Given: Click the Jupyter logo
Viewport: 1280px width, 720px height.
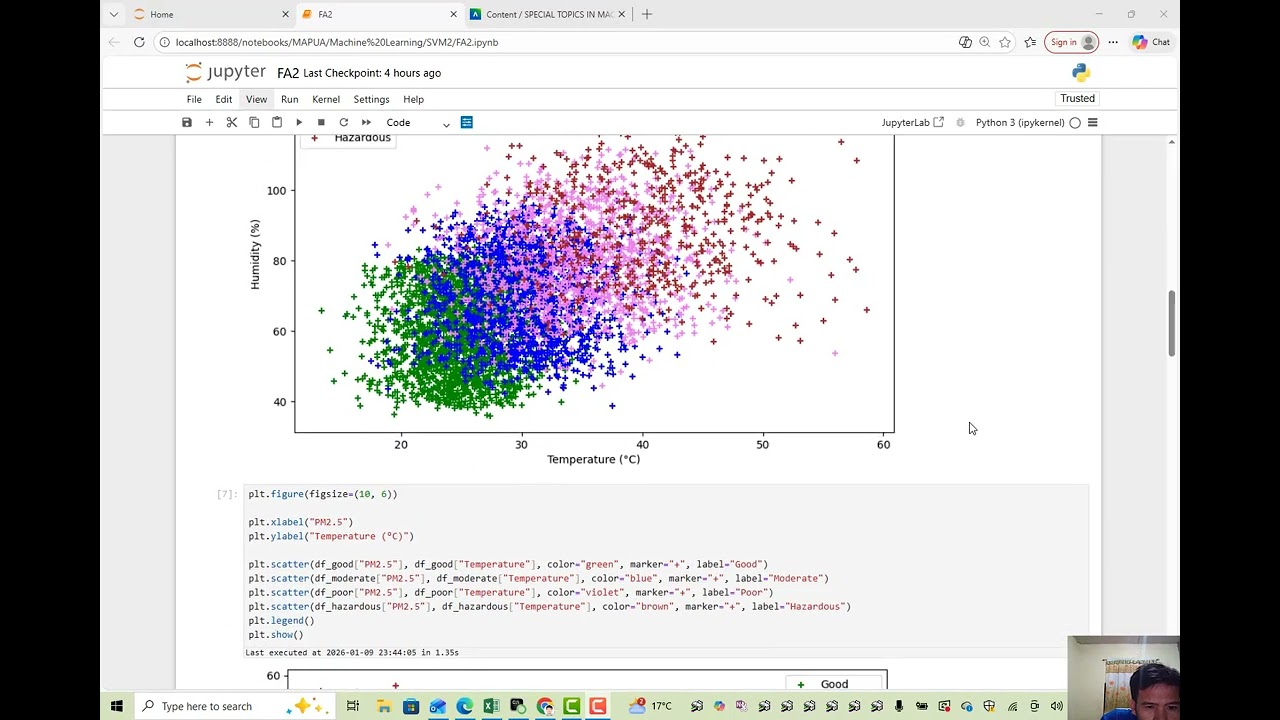Looking at the screenshot, I should click(225, 72).
